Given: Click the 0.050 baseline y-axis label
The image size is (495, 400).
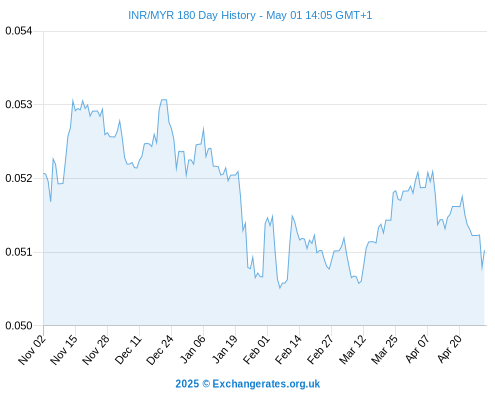Looking at the screenshot, I should (x=19, y=326).
